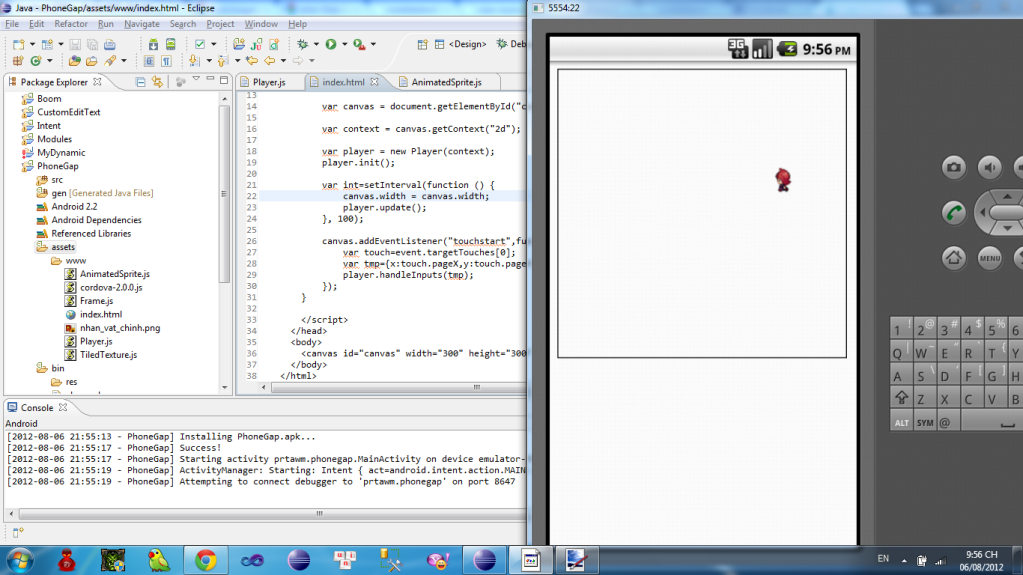
Task: Open Chrome from the Windows taskbar
Action: [x=206, y=560]
